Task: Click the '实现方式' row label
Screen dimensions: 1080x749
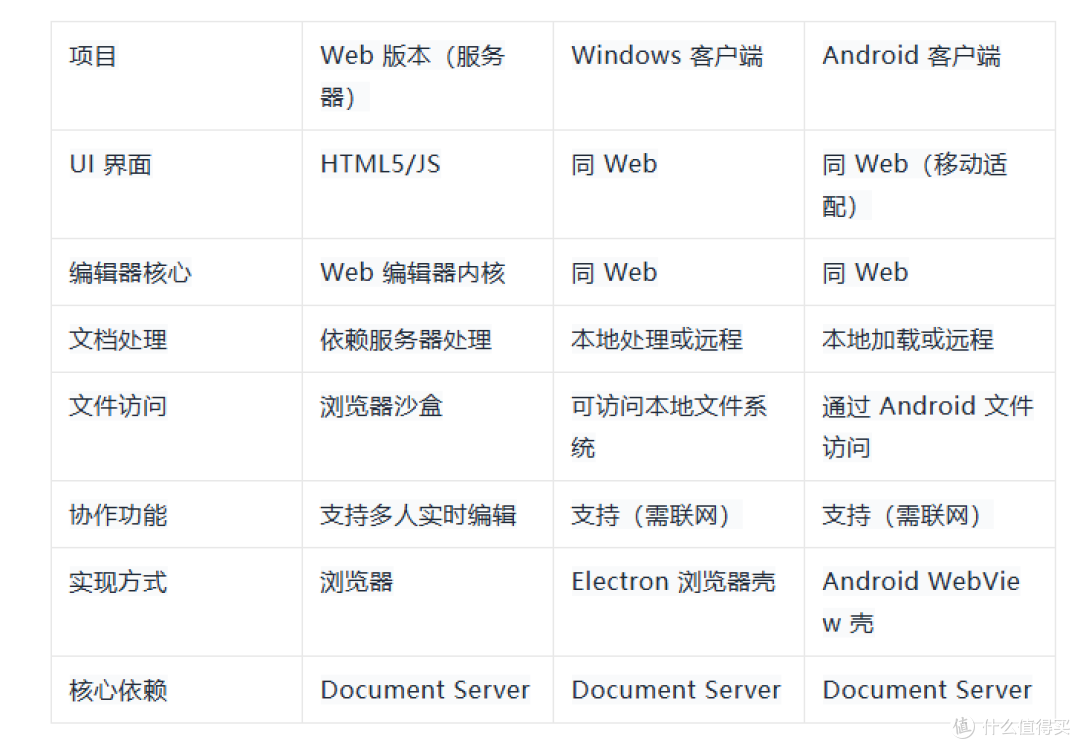Action: pos(118,582)
